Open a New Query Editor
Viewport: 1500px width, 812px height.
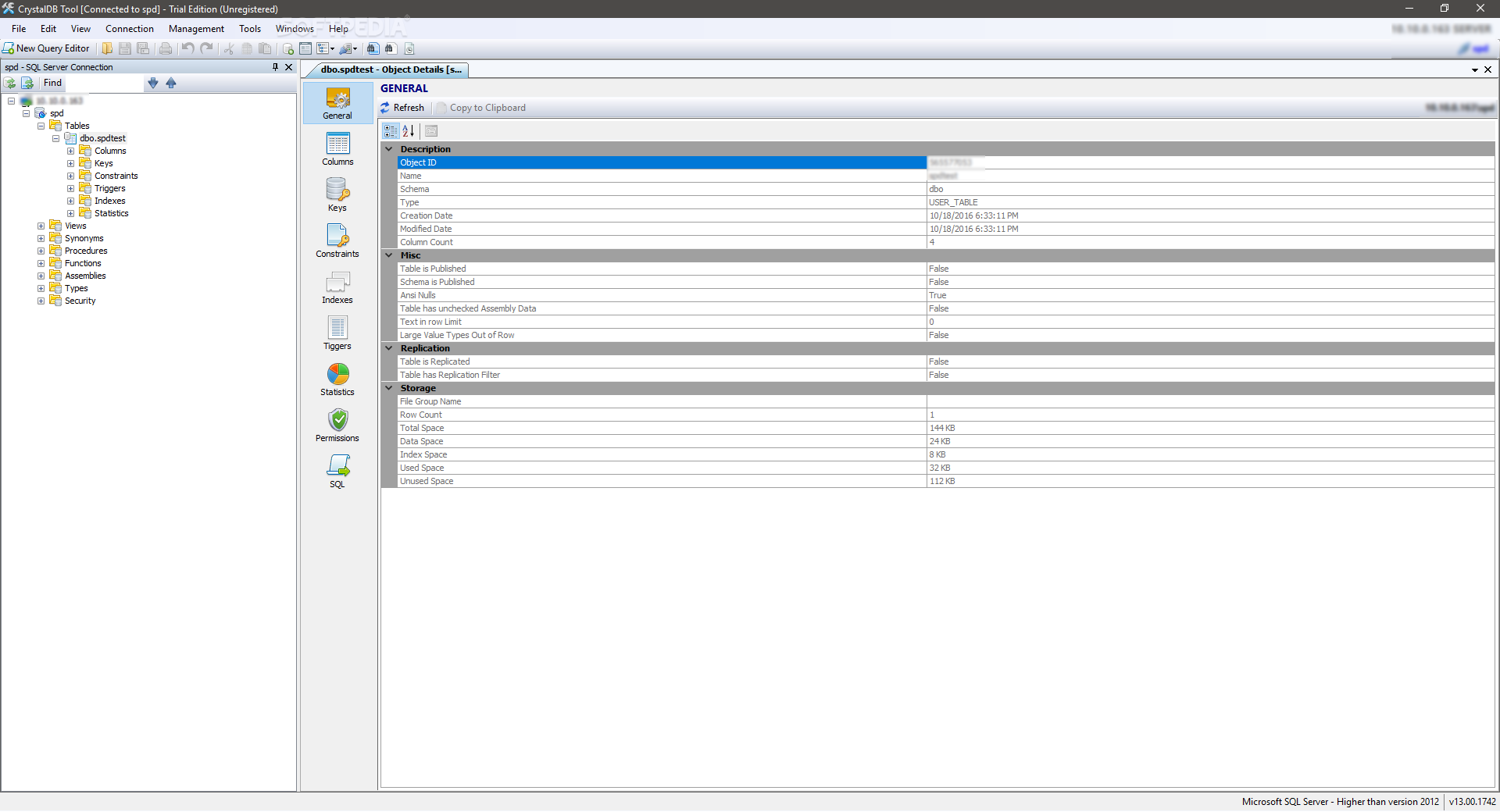pos(46,48)
